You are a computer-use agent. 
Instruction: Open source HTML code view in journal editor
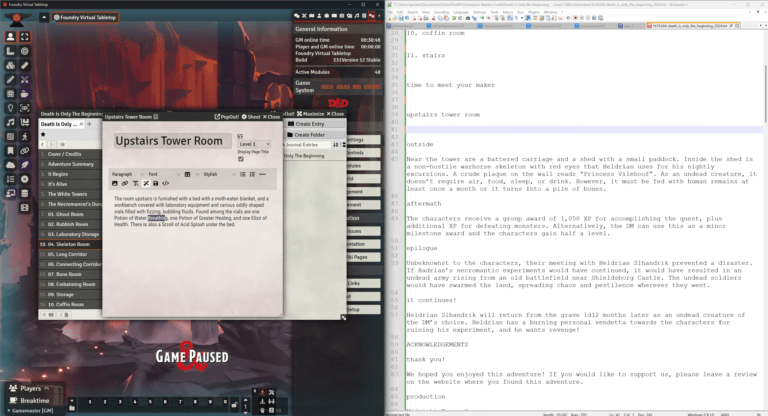[166, 183]
